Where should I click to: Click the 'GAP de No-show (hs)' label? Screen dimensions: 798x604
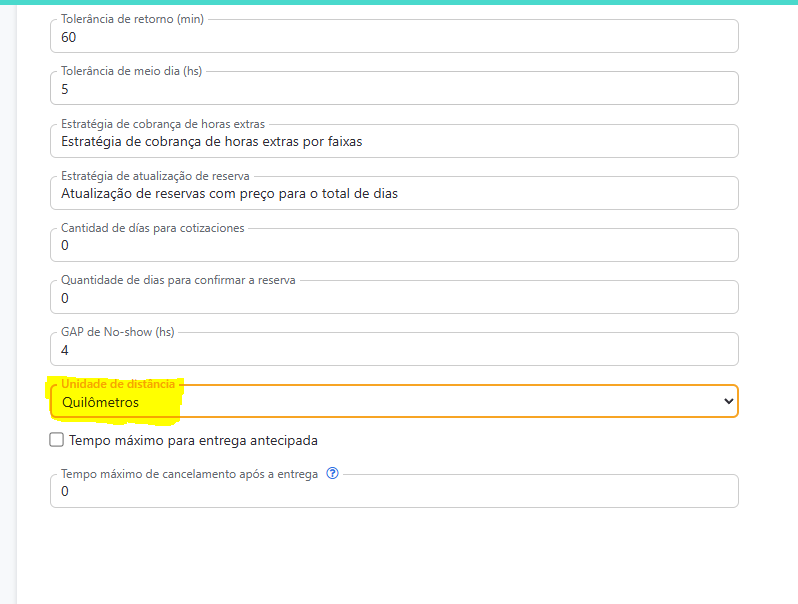pos(118,332)
